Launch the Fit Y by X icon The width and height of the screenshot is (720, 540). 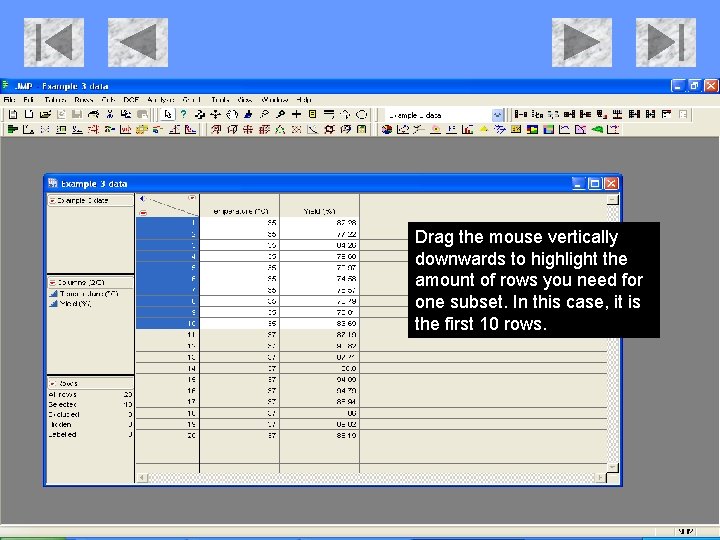28,129
